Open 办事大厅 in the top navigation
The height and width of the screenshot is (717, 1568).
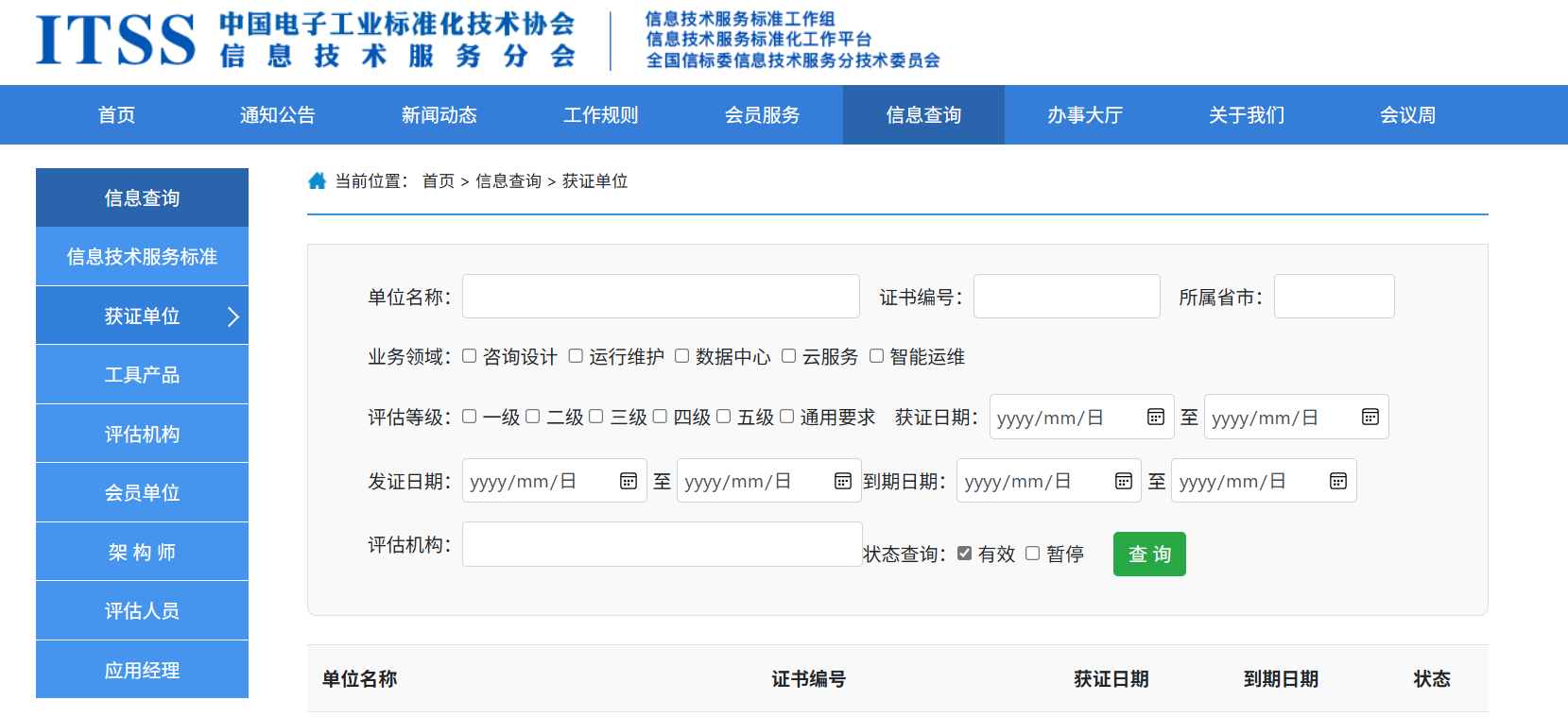click(1084, 115)
